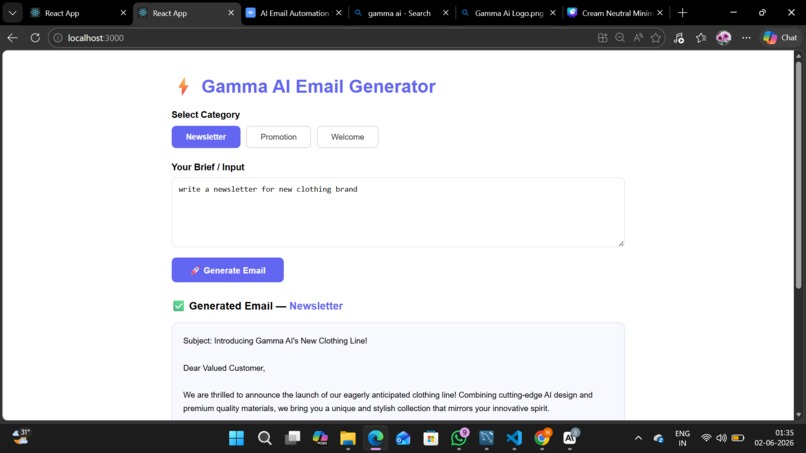View site information icon in address bar
806x453 pixels.
pos(58,38)
